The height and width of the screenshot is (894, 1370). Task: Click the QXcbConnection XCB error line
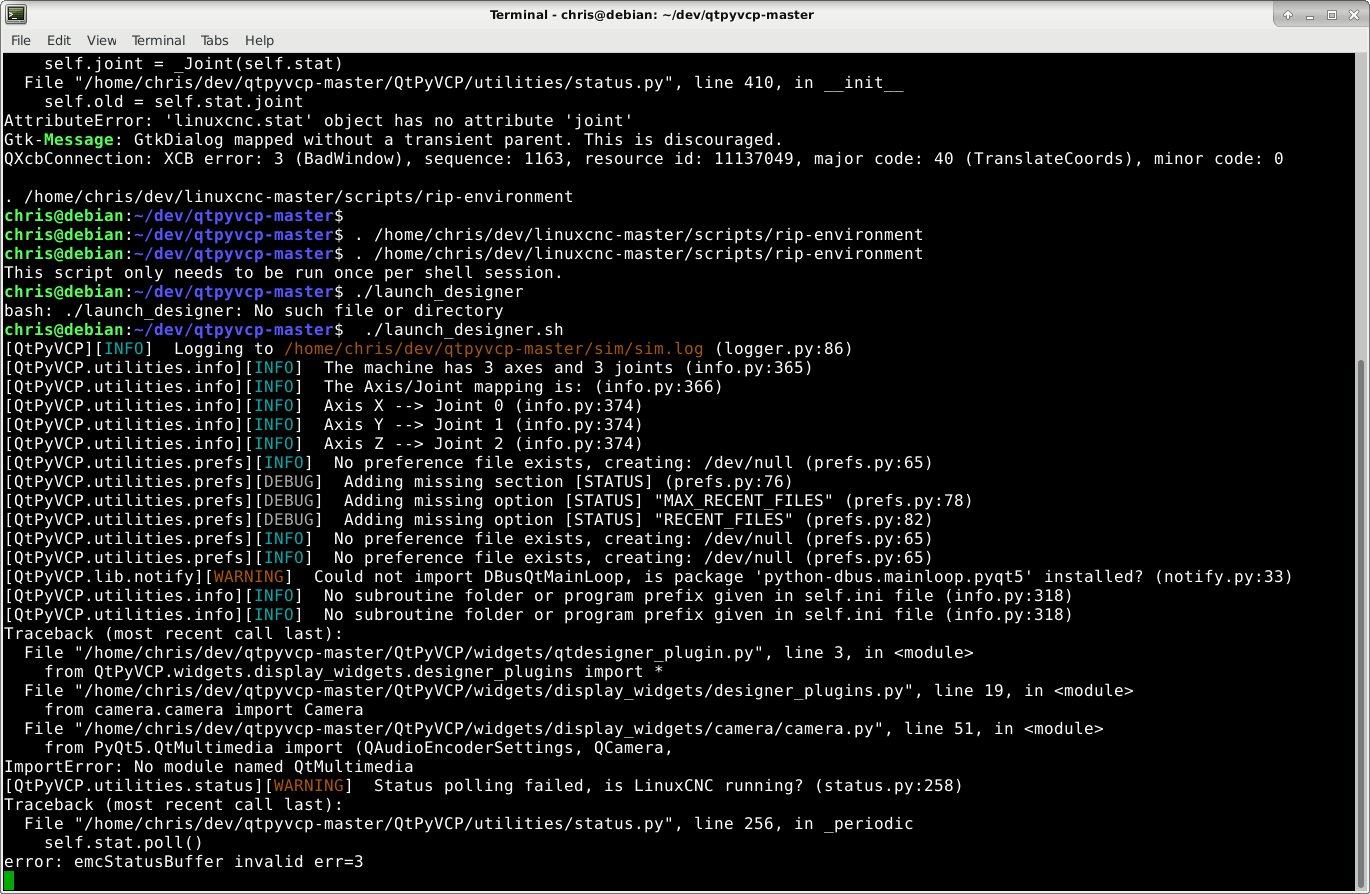[644, 159]
